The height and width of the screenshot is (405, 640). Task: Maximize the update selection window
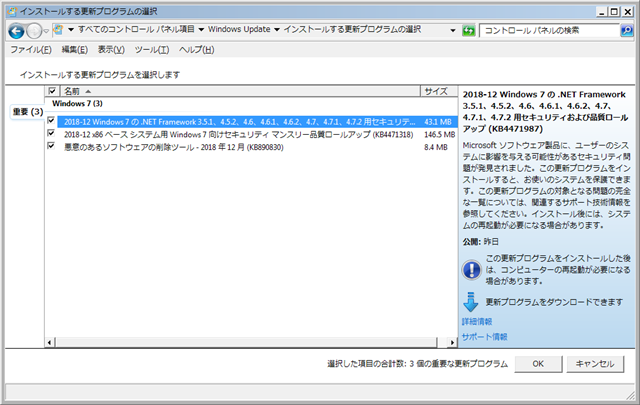pos(614,12)
